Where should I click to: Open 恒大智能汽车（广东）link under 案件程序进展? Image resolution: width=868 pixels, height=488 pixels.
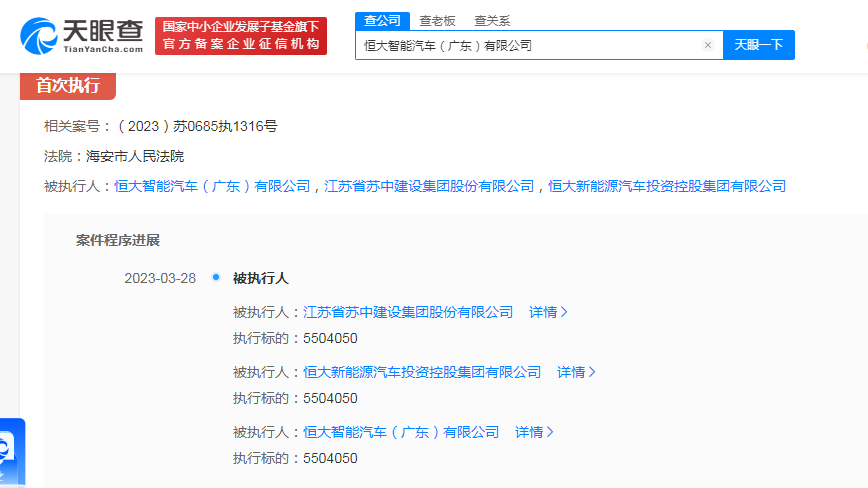(x=401, y=432)
